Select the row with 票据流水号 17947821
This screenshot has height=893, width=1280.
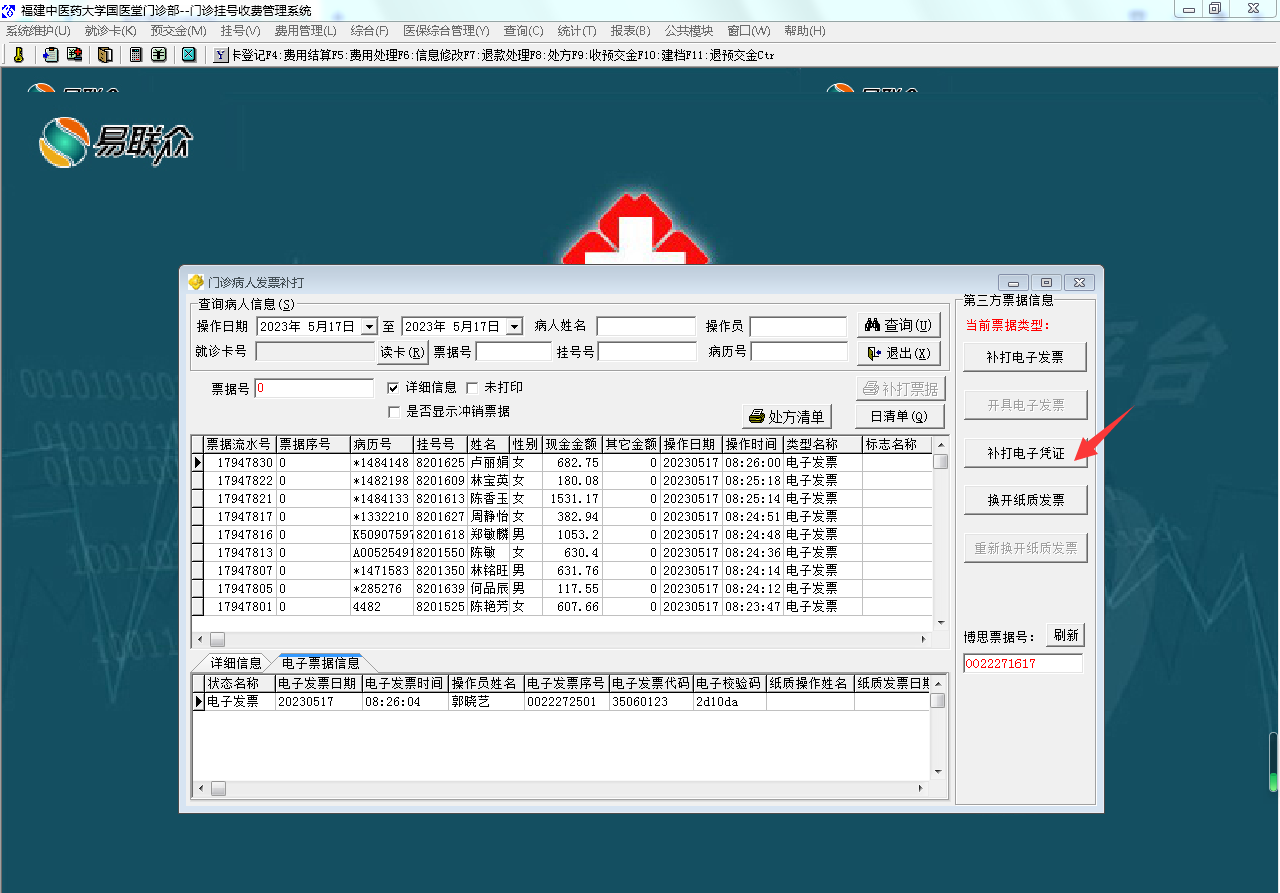pos(562,499)
